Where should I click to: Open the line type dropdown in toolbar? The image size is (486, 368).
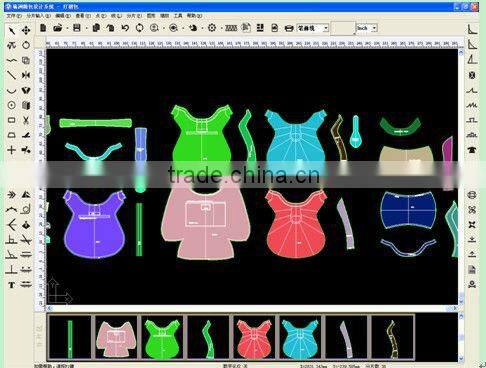coord(326,28)
